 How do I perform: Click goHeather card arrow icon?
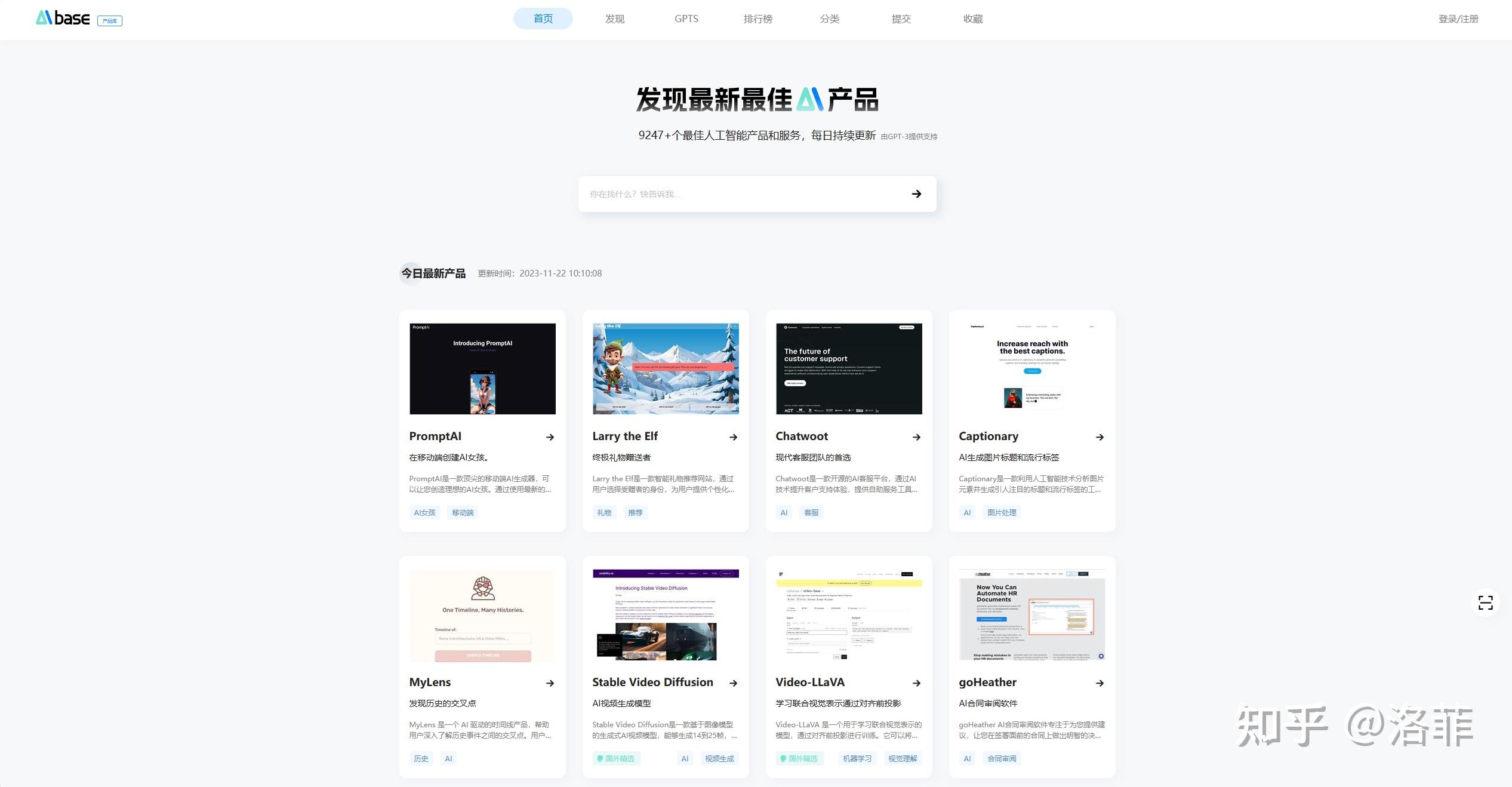point(1100,683)
